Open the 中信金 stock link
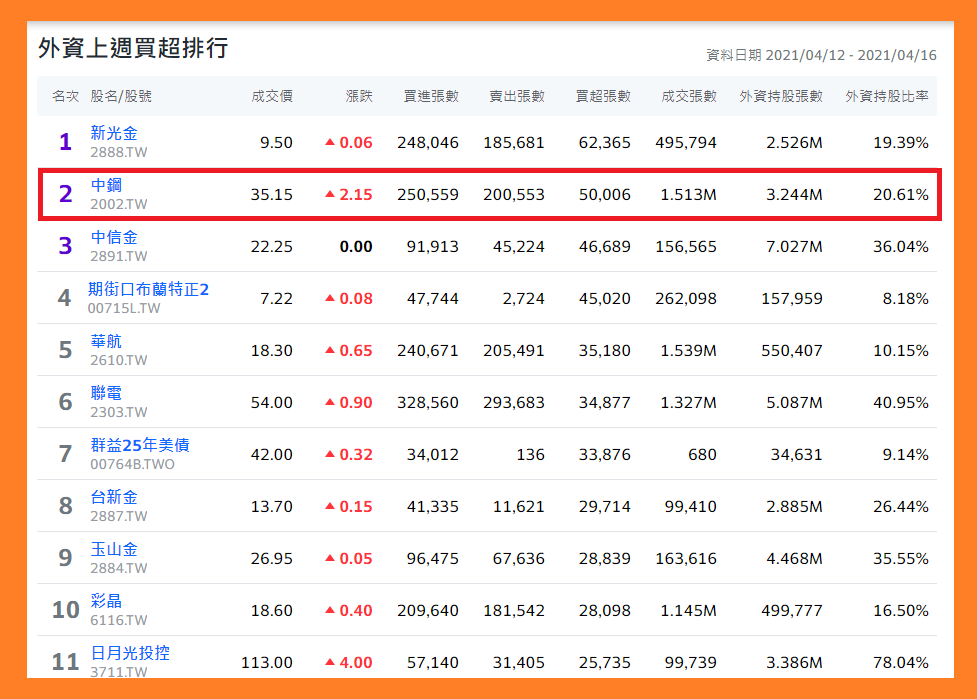The image size is (977, 699). (114, 237)
